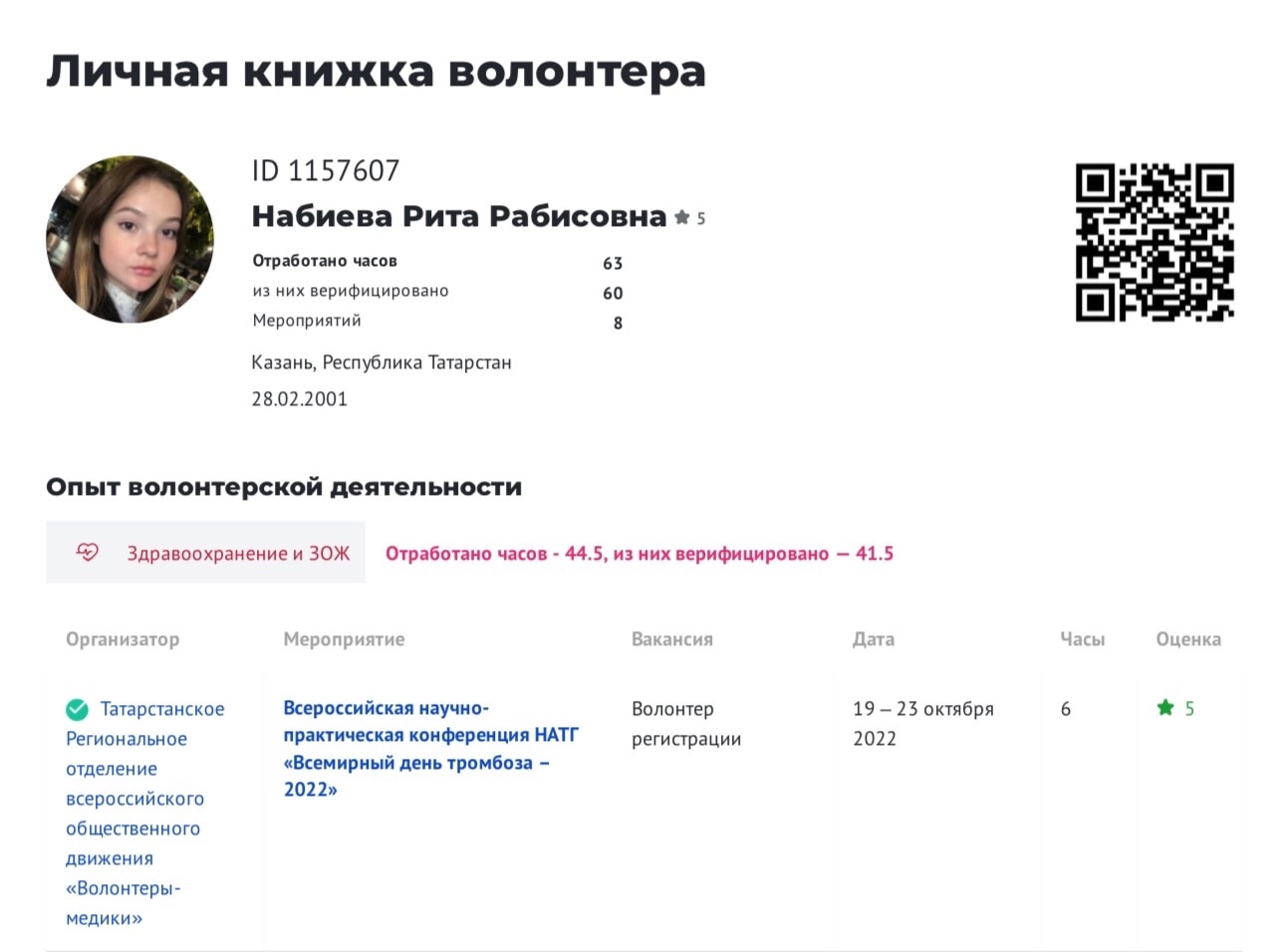Click the Казань, Республика Татарстан location text

(x=382, y=362)
